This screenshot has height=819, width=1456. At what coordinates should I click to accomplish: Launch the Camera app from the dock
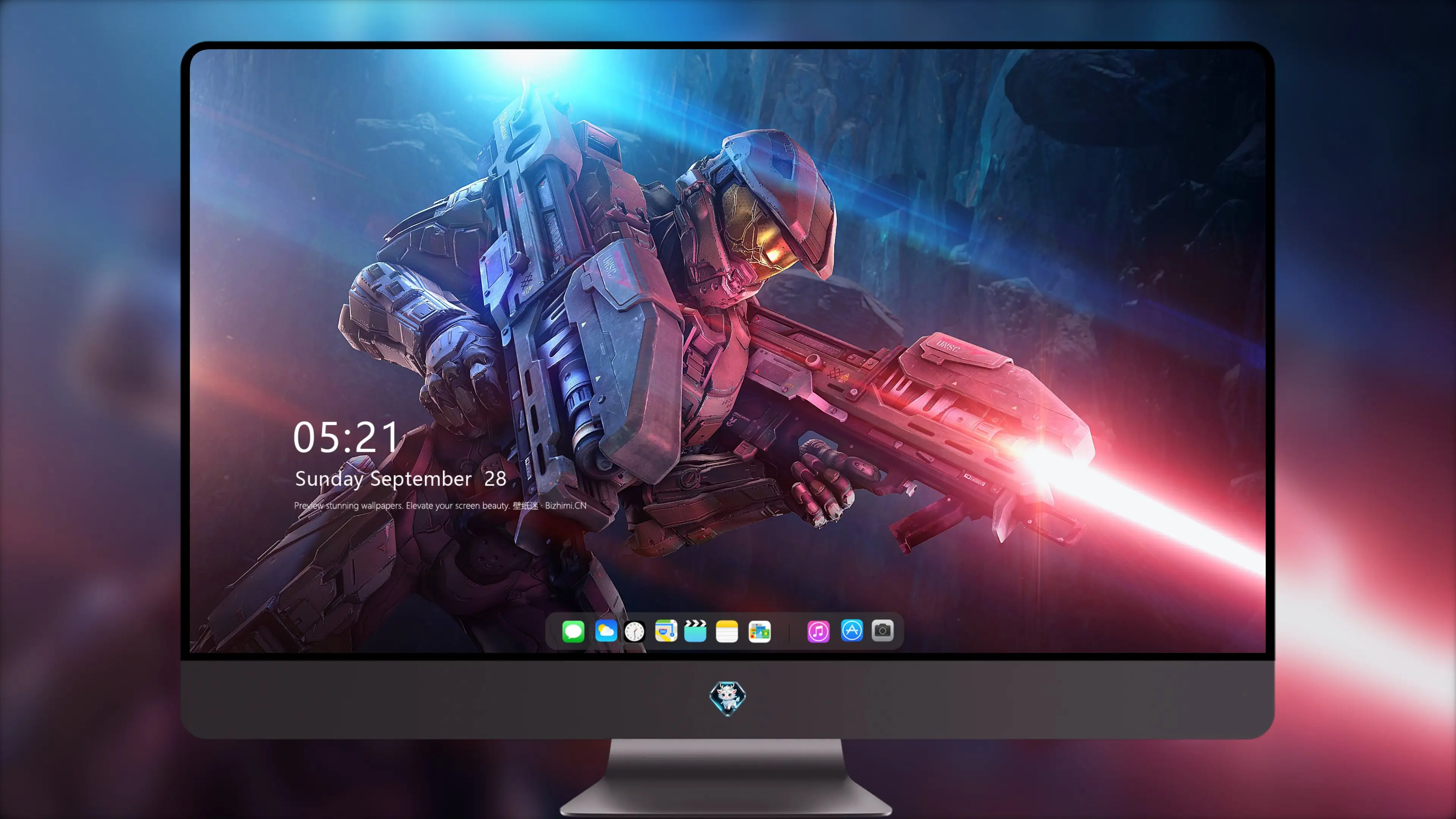[882, 631]
